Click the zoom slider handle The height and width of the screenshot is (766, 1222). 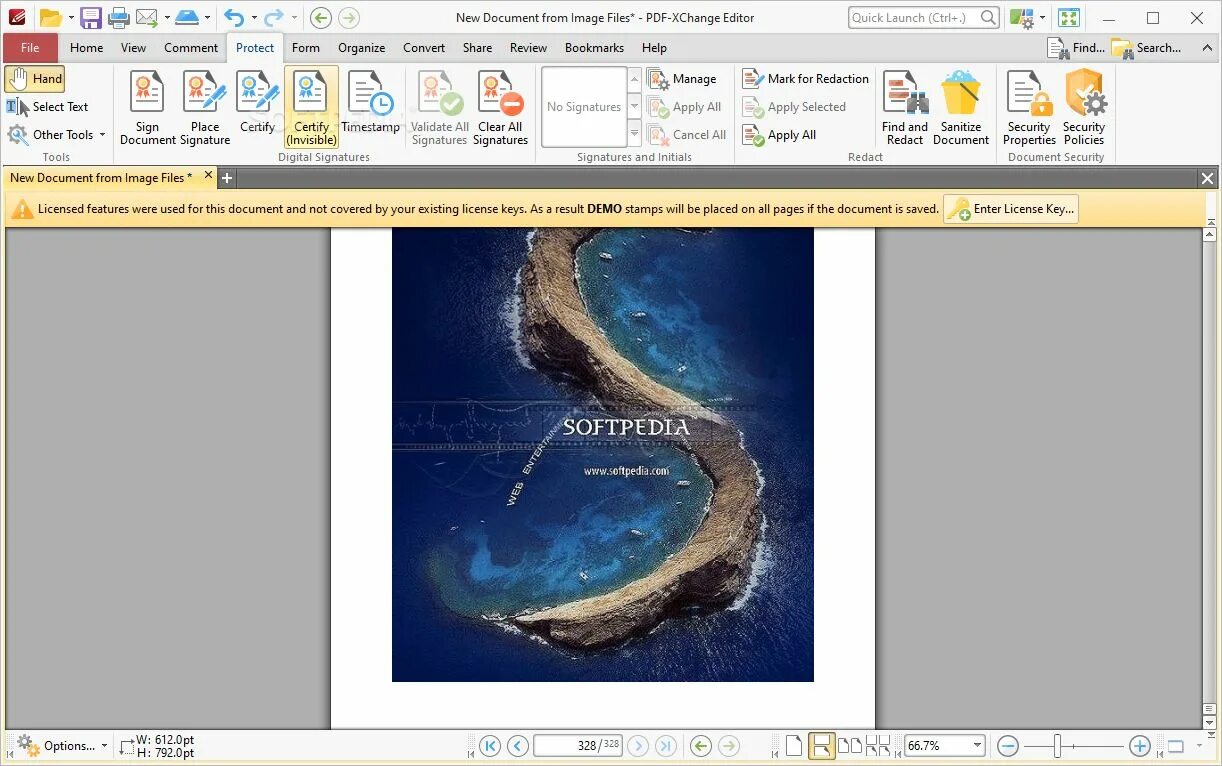pyautogui.click(x=1057, y=746)
